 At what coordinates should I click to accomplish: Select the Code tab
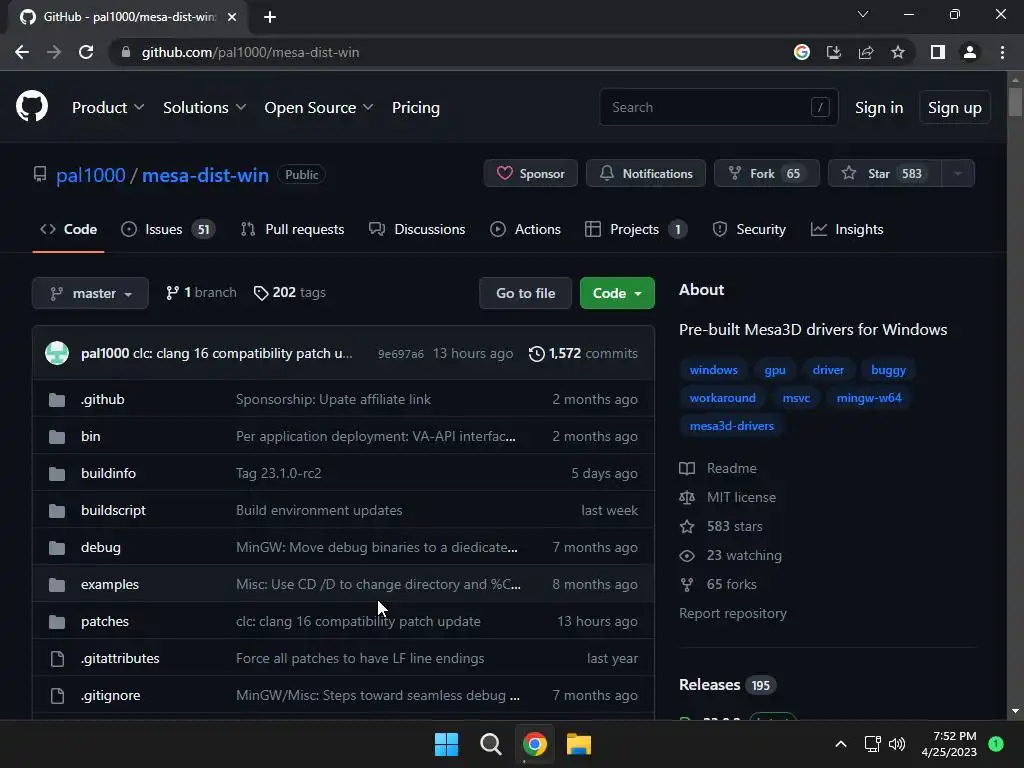tap(68, 229)
